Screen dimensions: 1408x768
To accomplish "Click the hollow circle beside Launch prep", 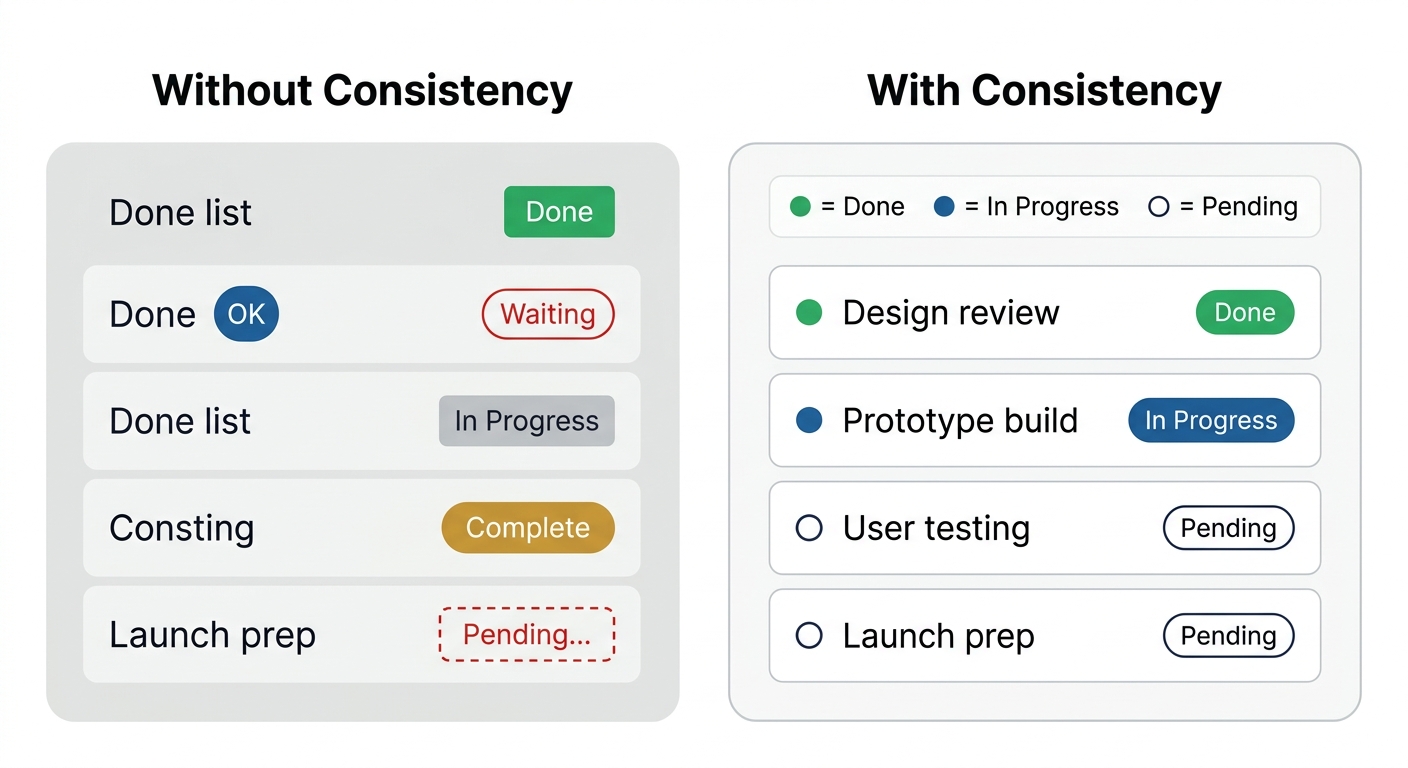I will [x=808, y=635].
